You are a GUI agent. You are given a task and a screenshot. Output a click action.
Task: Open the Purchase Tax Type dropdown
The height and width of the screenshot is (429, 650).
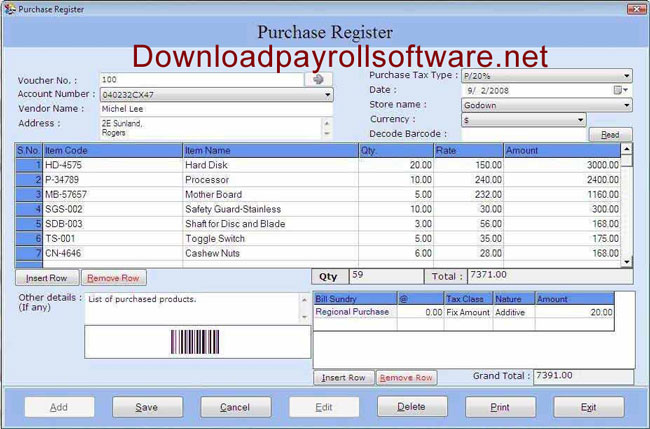click(x=626, y=76)
